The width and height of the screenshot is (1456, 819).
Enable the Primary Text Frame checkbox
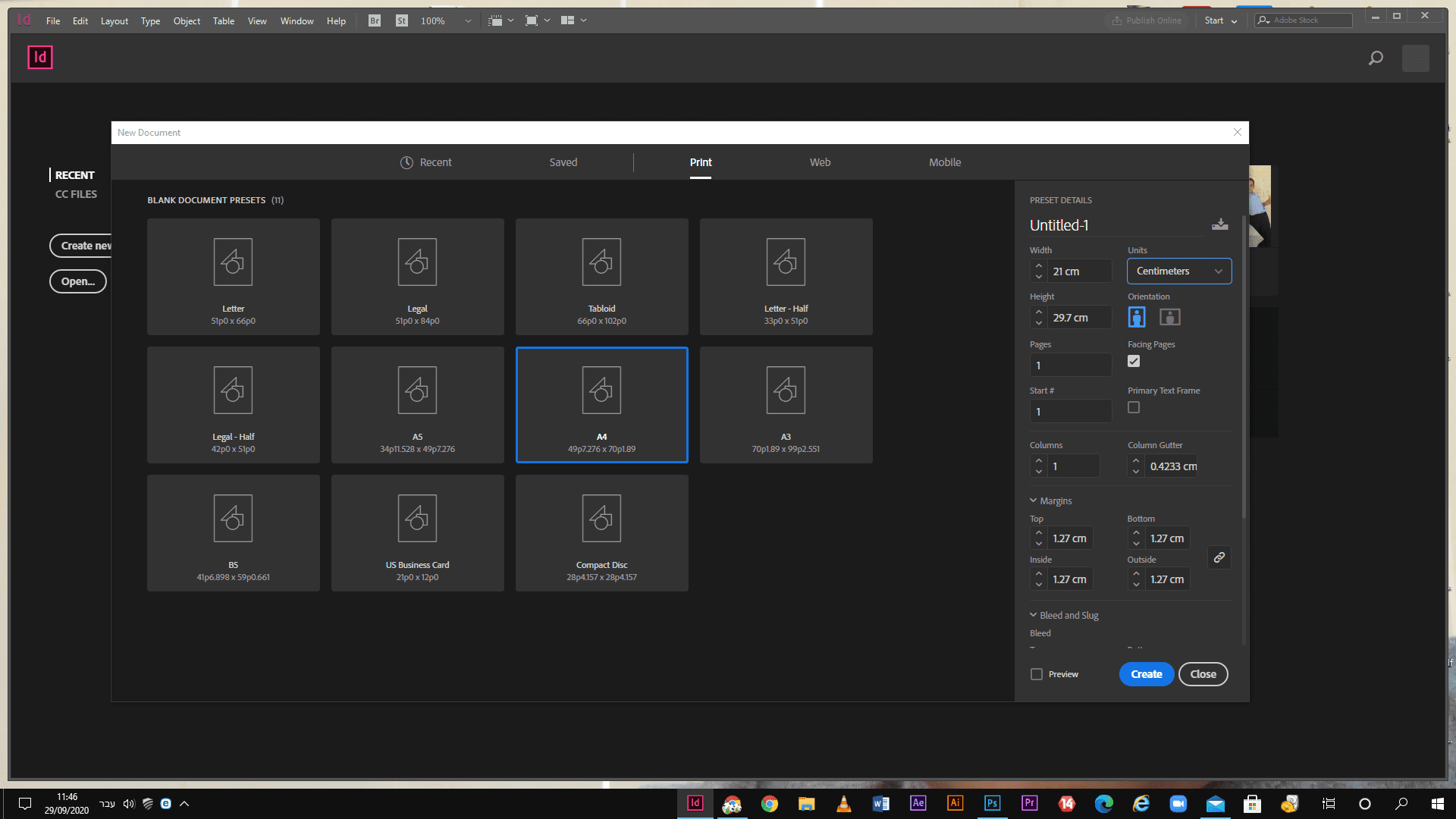coord(1134,408)
